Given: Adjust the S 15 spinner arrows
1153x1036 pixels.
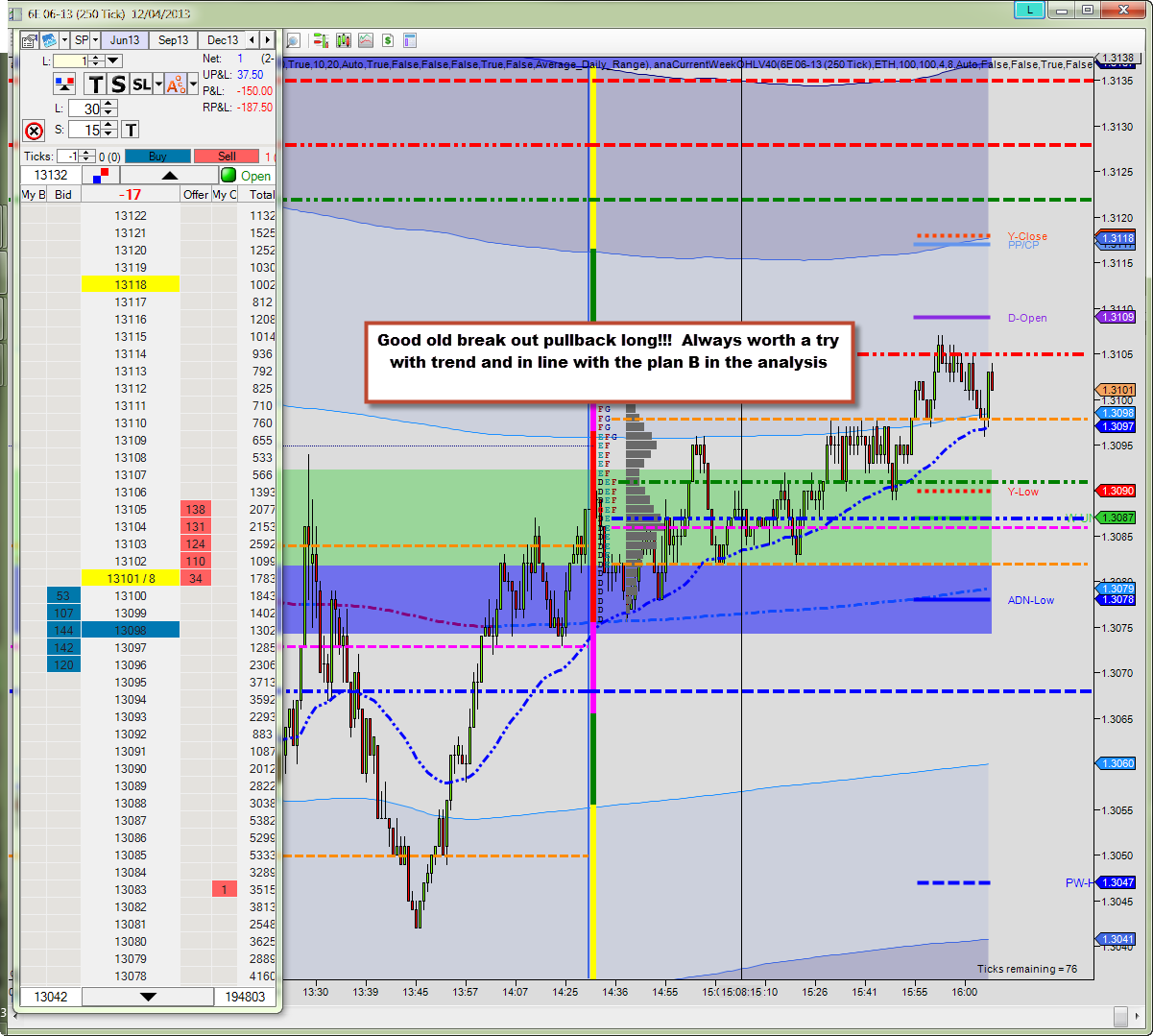Looking at the screenshot, I should (x=108, y=130).
